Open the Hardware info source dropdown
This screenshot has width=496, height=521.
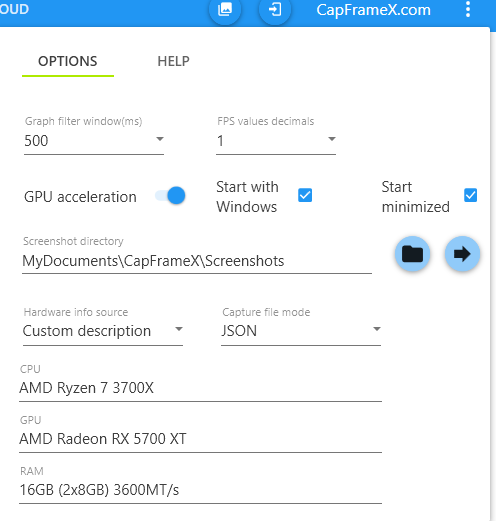103,331
